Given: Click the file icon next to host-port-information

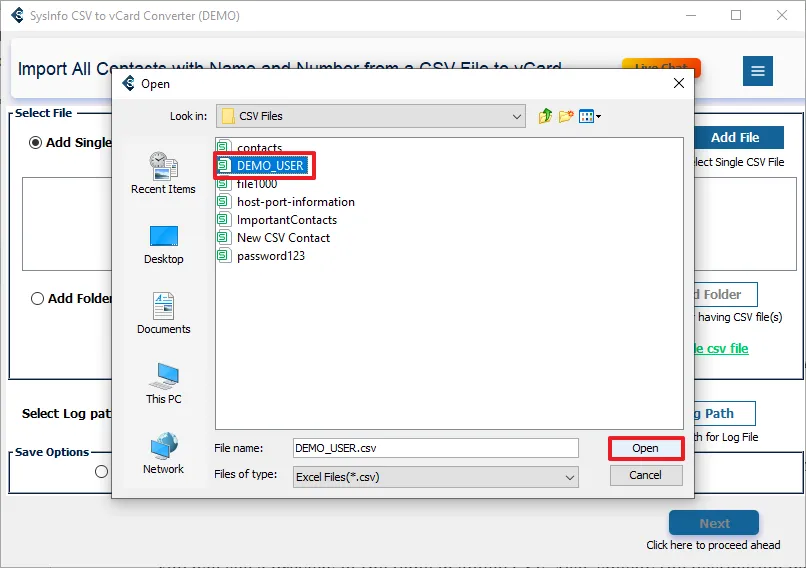Looking at the screenshot, I should [x=223, y=201].
